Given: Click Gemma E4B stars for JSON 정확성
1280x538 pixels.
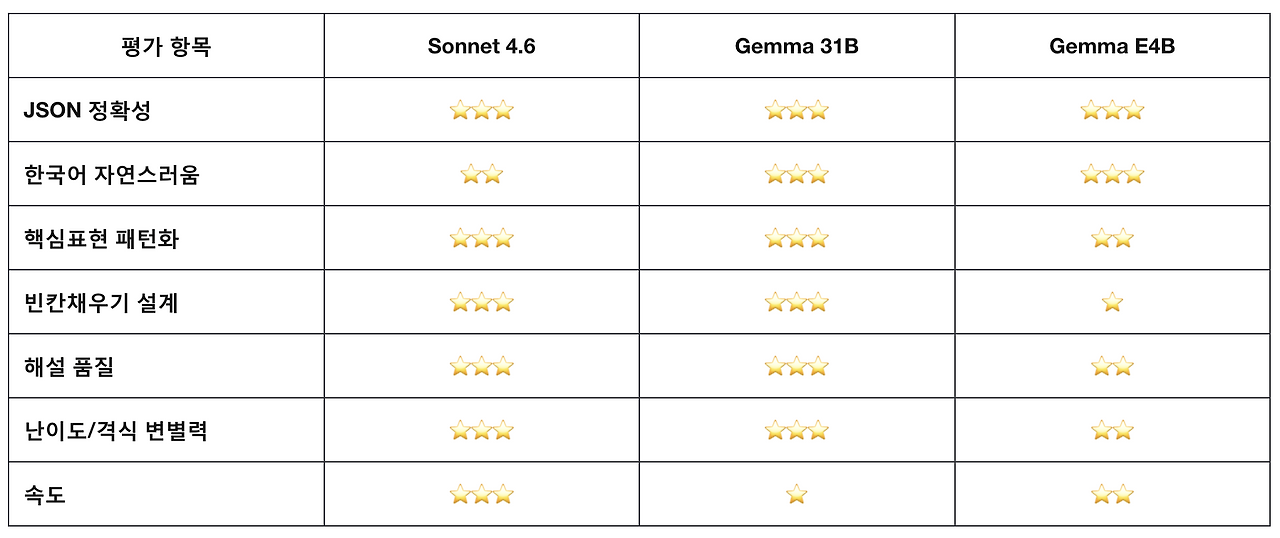Looking at the screenshot, I should tap(1112, 110).
